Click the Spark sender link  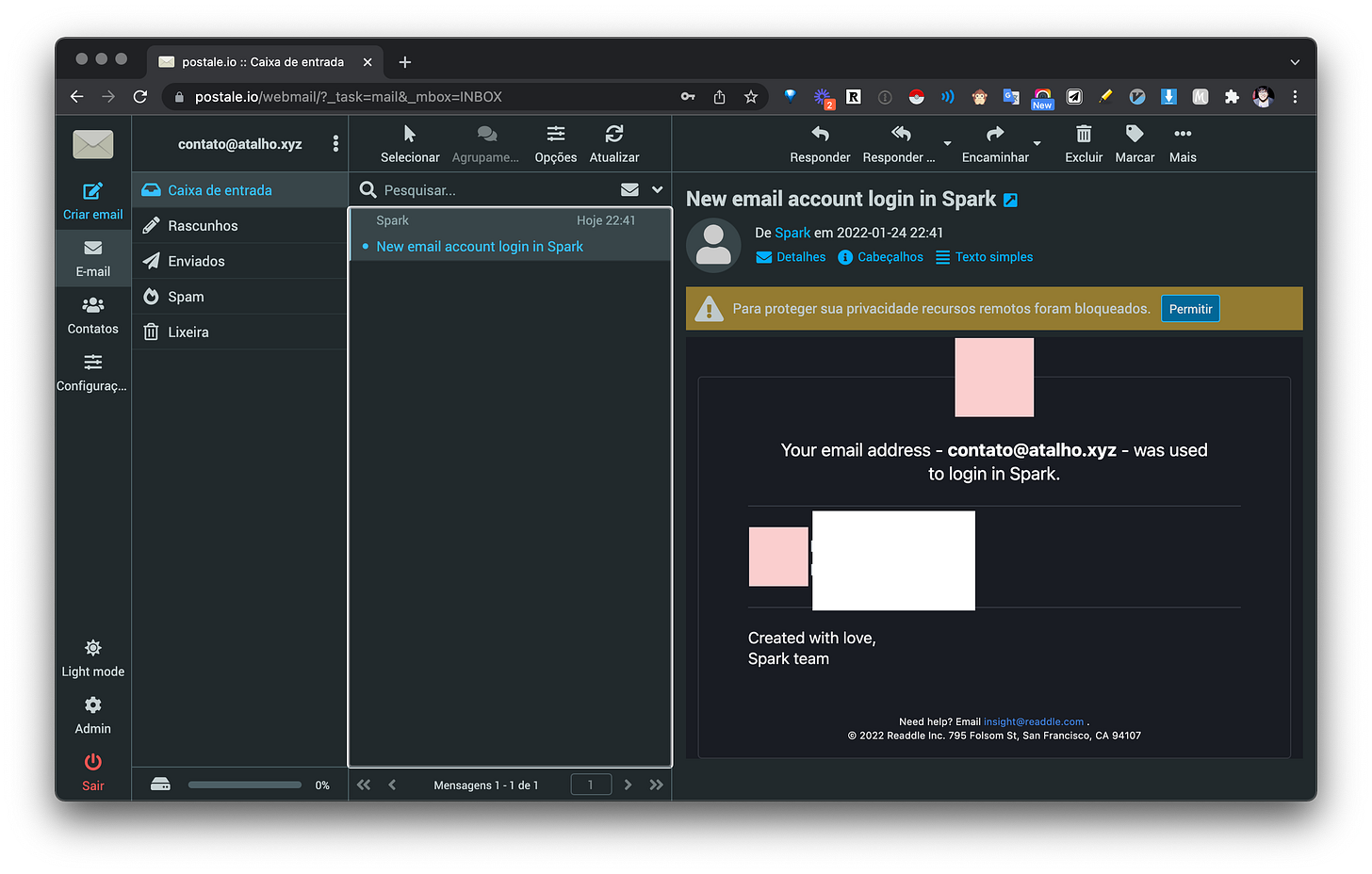pos(792,233)
